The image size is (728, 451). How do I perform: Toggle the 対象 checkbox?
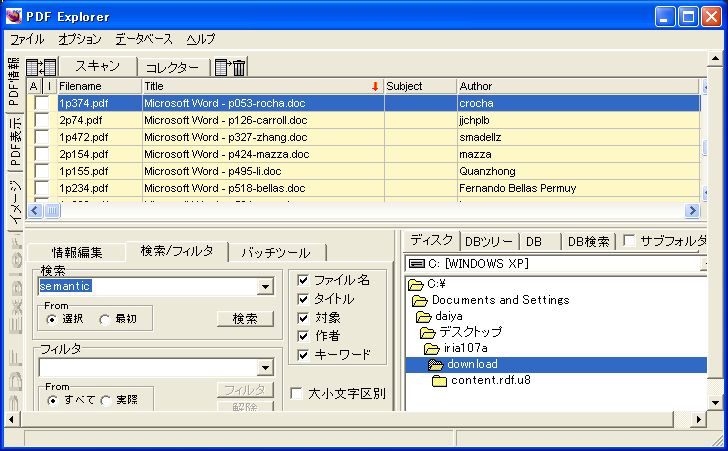coord(303,318)
